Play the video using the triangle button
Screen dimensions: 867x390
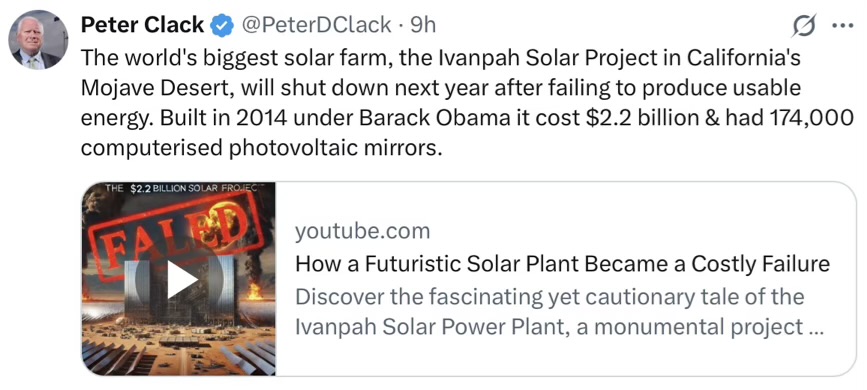(x=181, y=280)
